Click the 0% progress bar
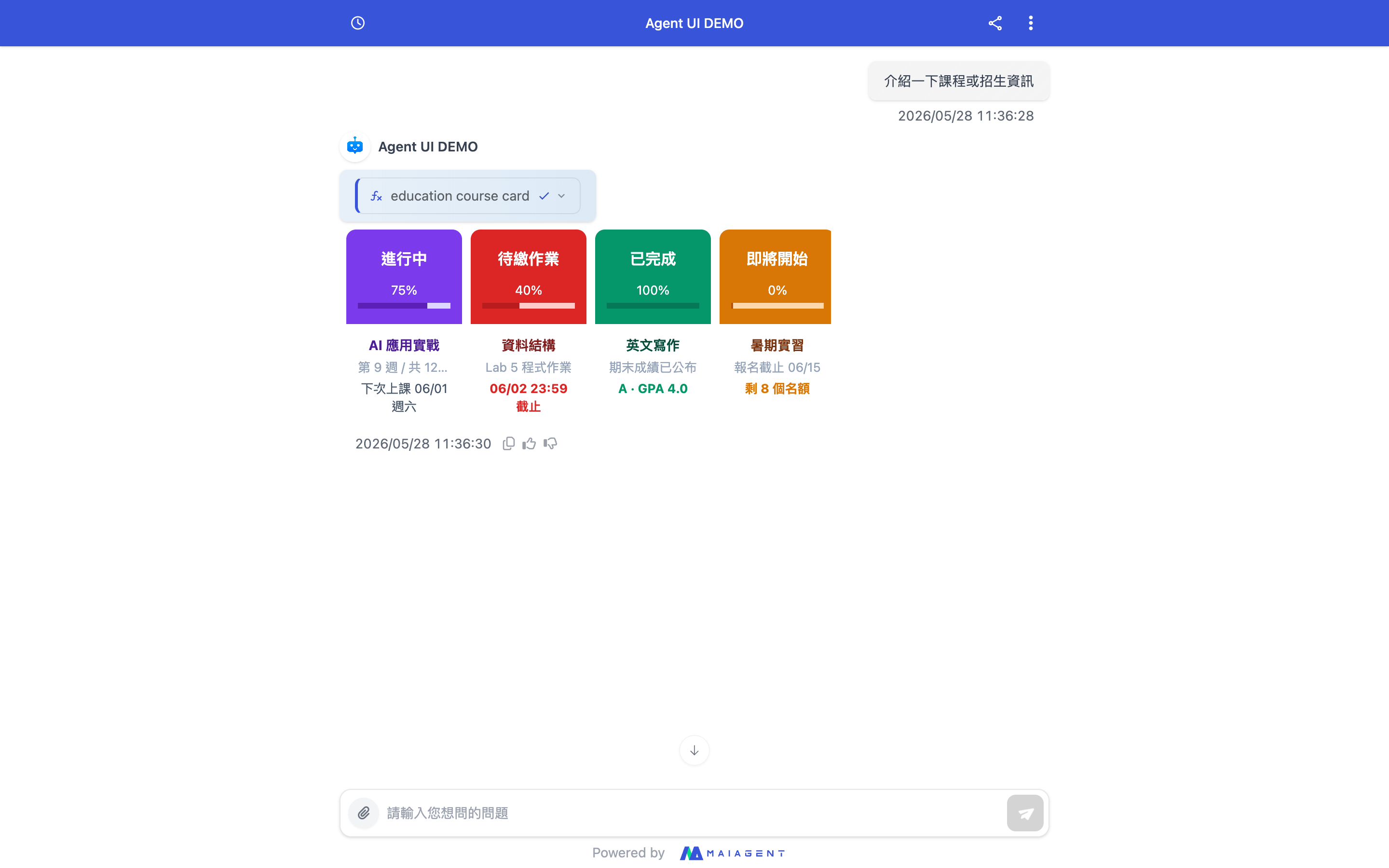The image size is (1389, 868). tap(778, 306)
